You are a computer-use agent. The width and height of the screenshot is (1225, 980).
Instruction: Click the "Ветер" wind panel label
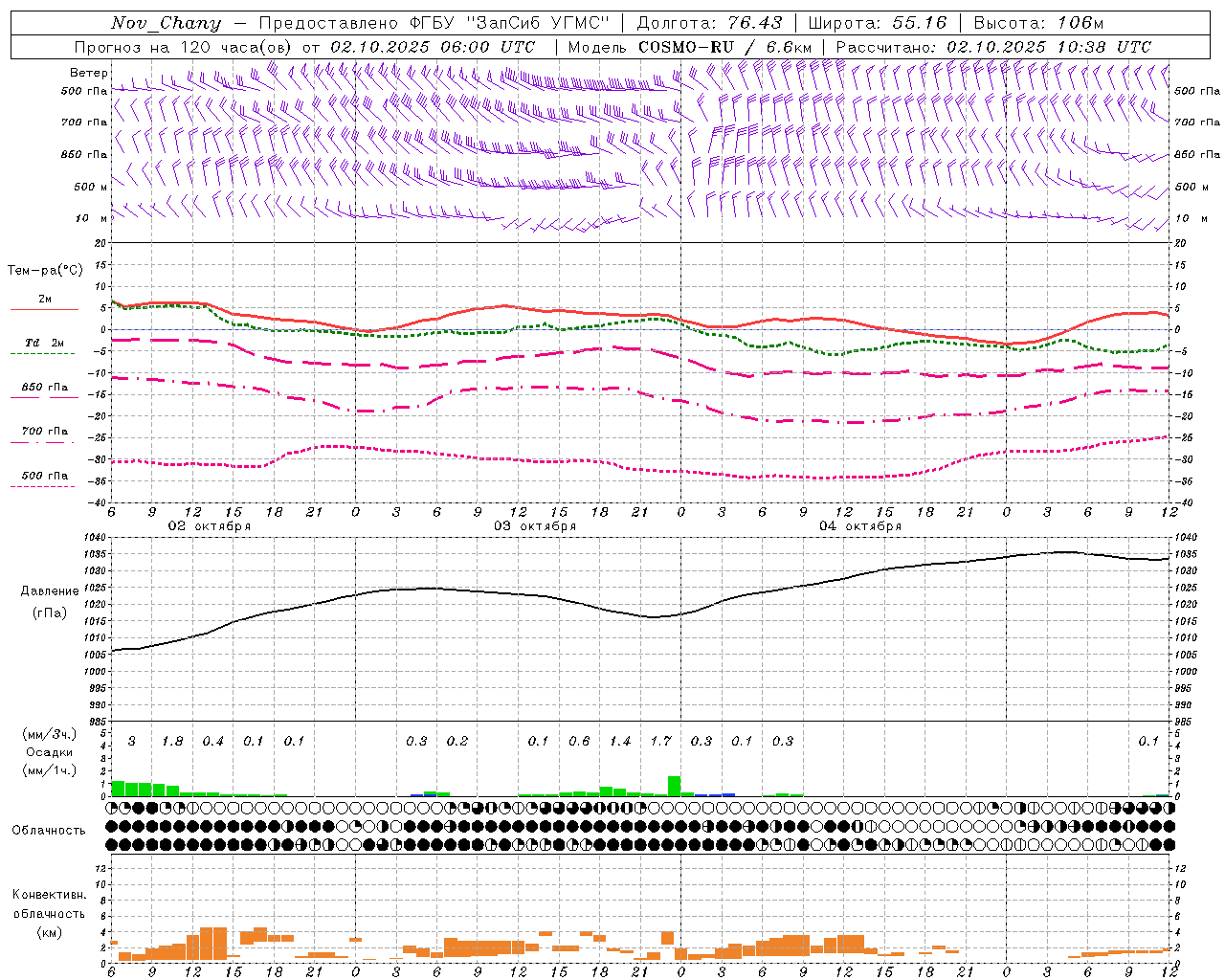click(88, 73)
